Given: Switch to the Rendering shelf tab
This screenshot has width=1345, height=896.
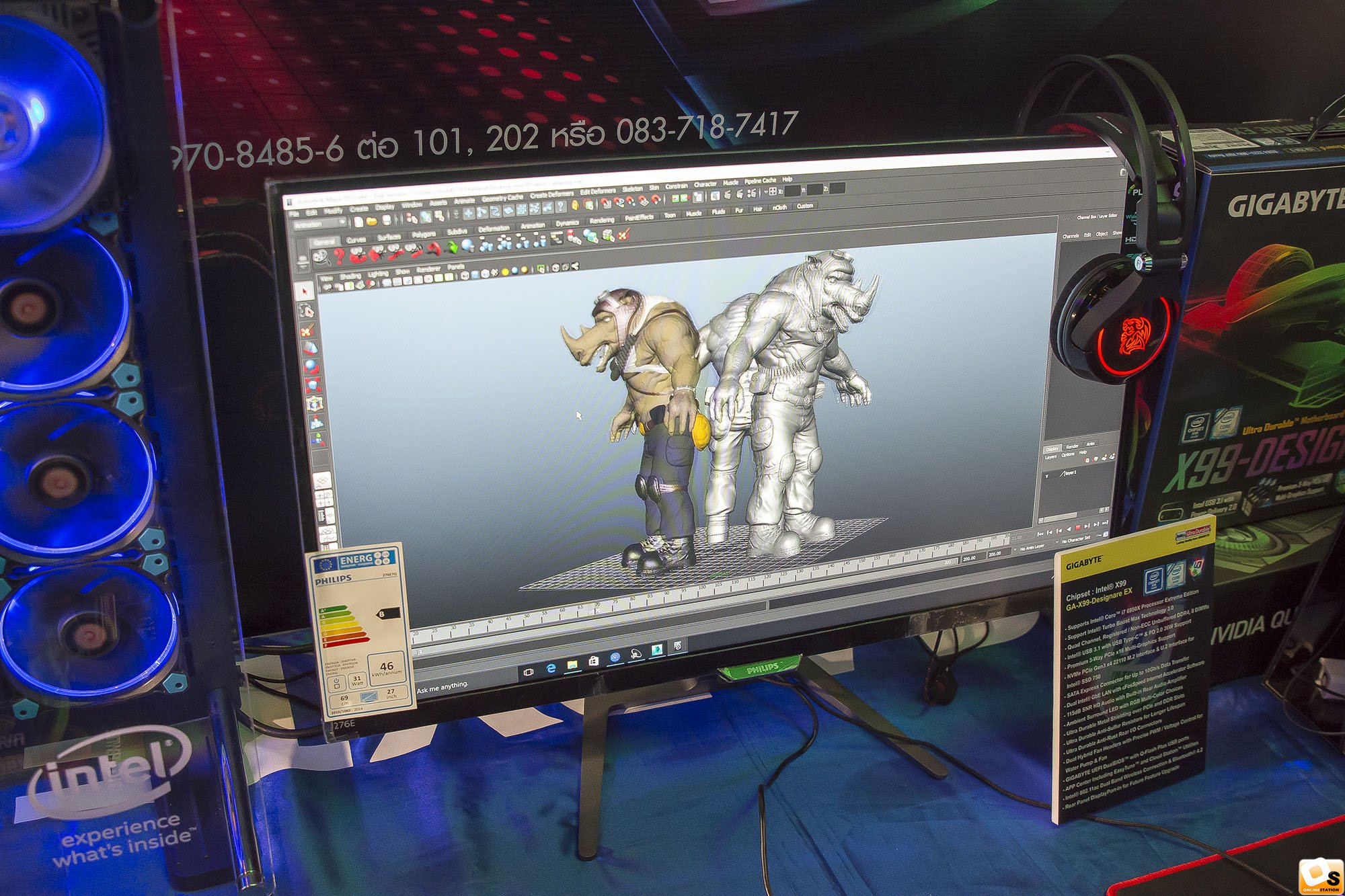Looking at the screenshot, I should click(x=602, y=220).
